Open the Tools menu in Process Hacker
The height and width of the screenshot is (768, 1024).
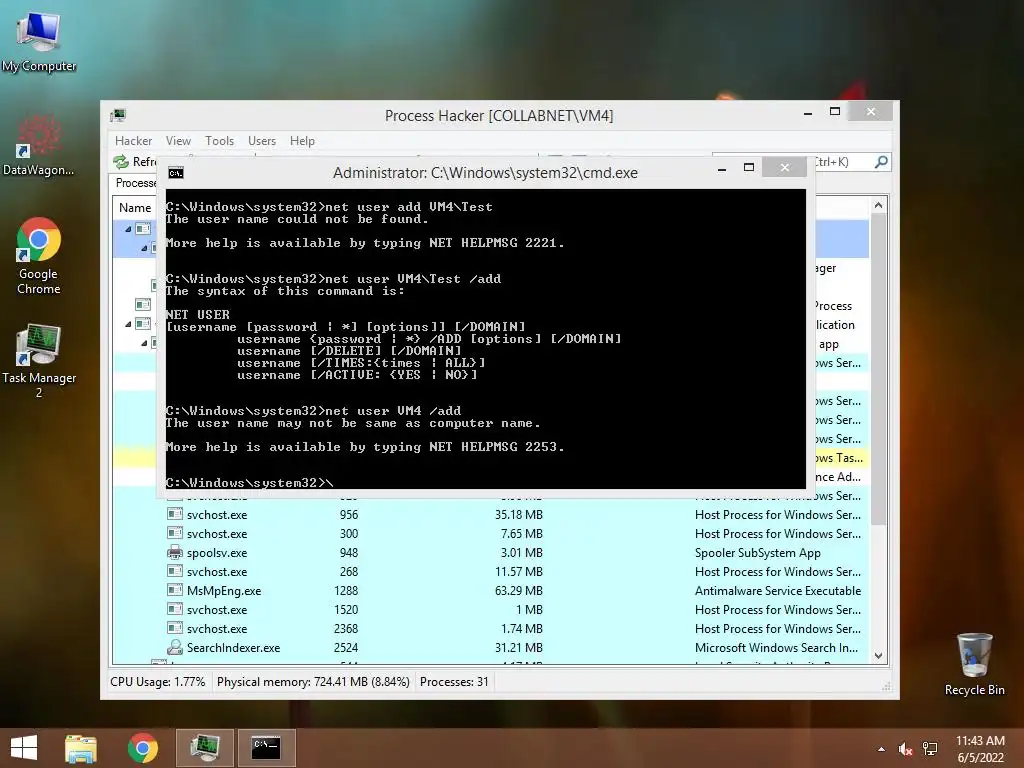tap(219, 141)
